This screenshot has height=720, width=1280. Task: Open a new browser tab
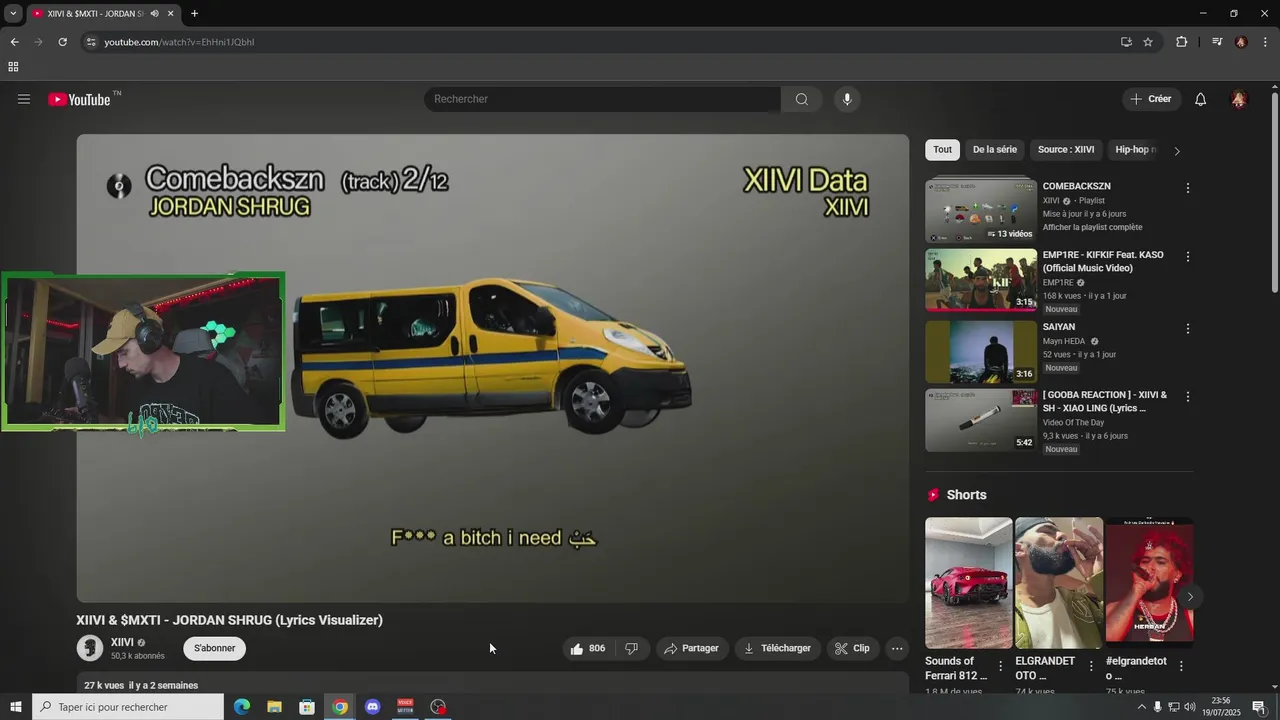pyautogui.click(x=194, y=14)
